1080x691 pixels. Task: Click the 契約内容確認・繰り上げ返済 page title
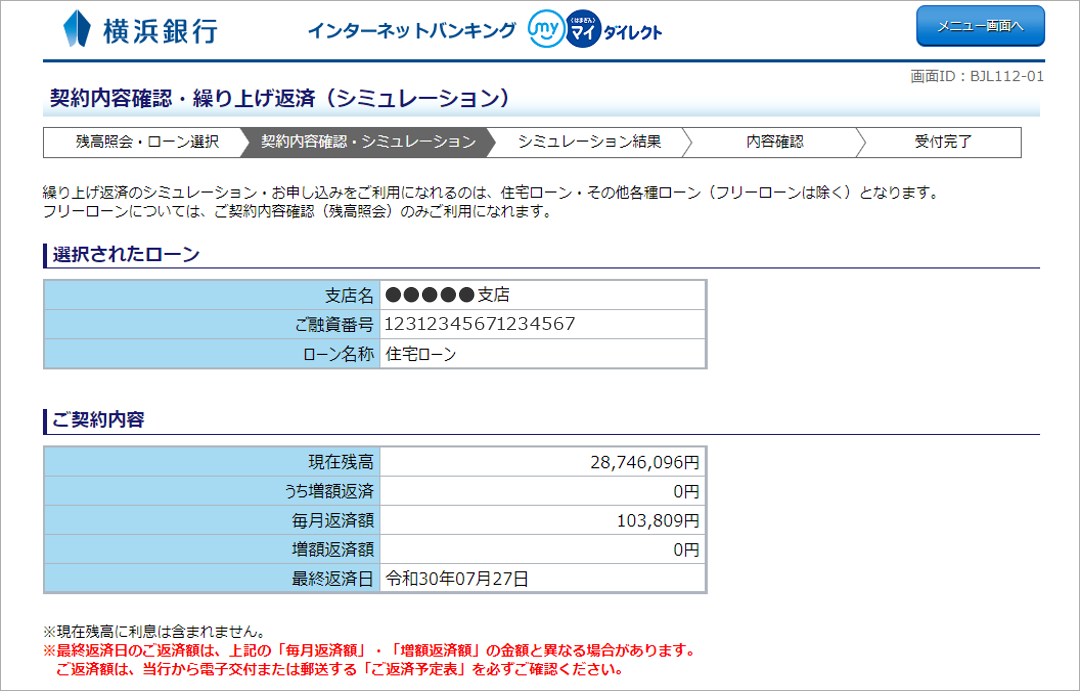pos(280,98)
